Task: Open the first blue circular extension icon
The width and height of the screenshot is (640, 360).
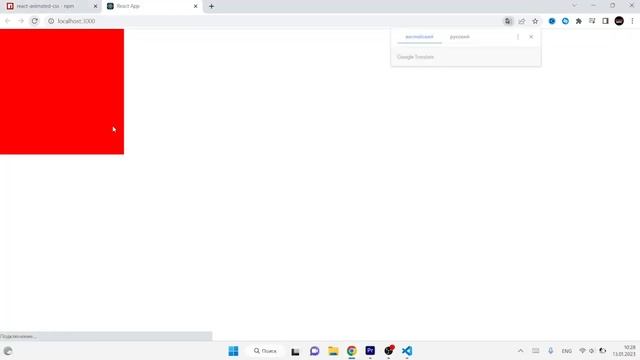Action: click(x=552, y=21)
